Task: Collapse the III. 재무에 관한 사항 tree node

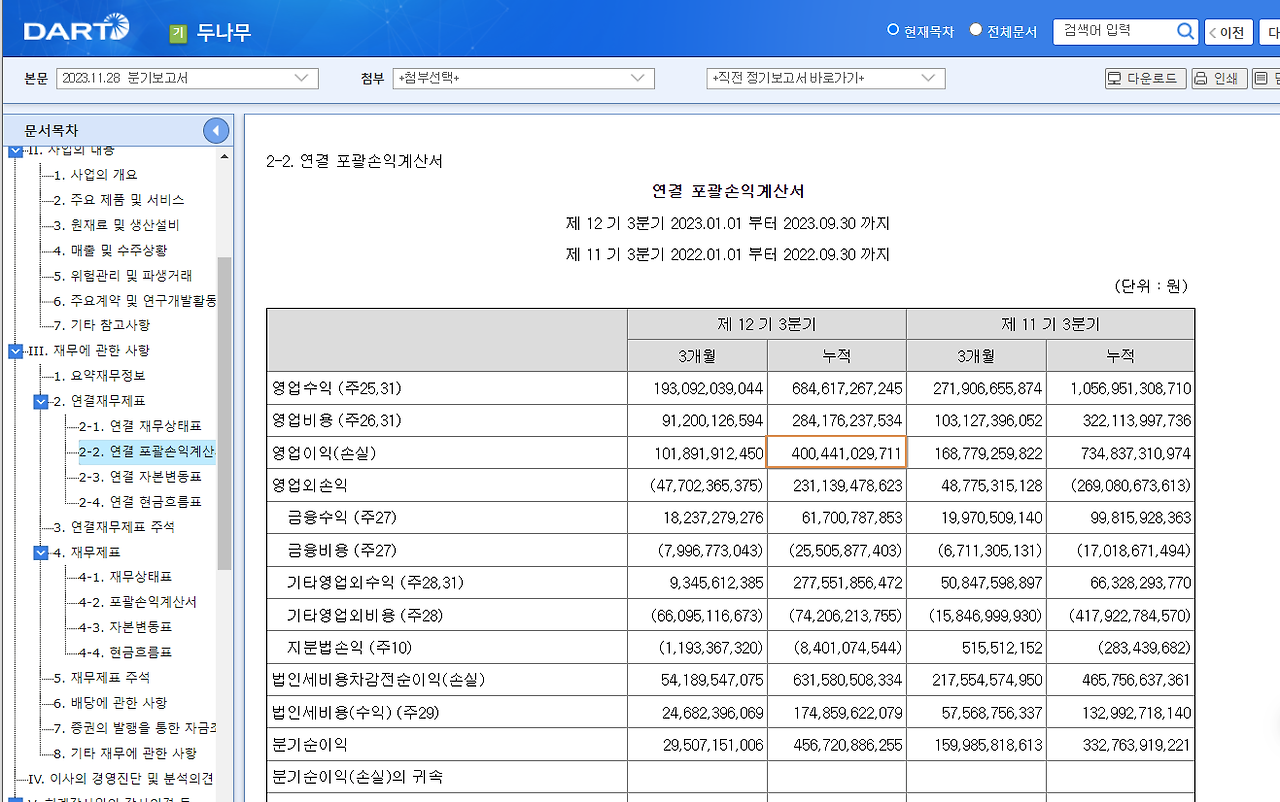Action: pyautogui.click(x=15, y=351)
